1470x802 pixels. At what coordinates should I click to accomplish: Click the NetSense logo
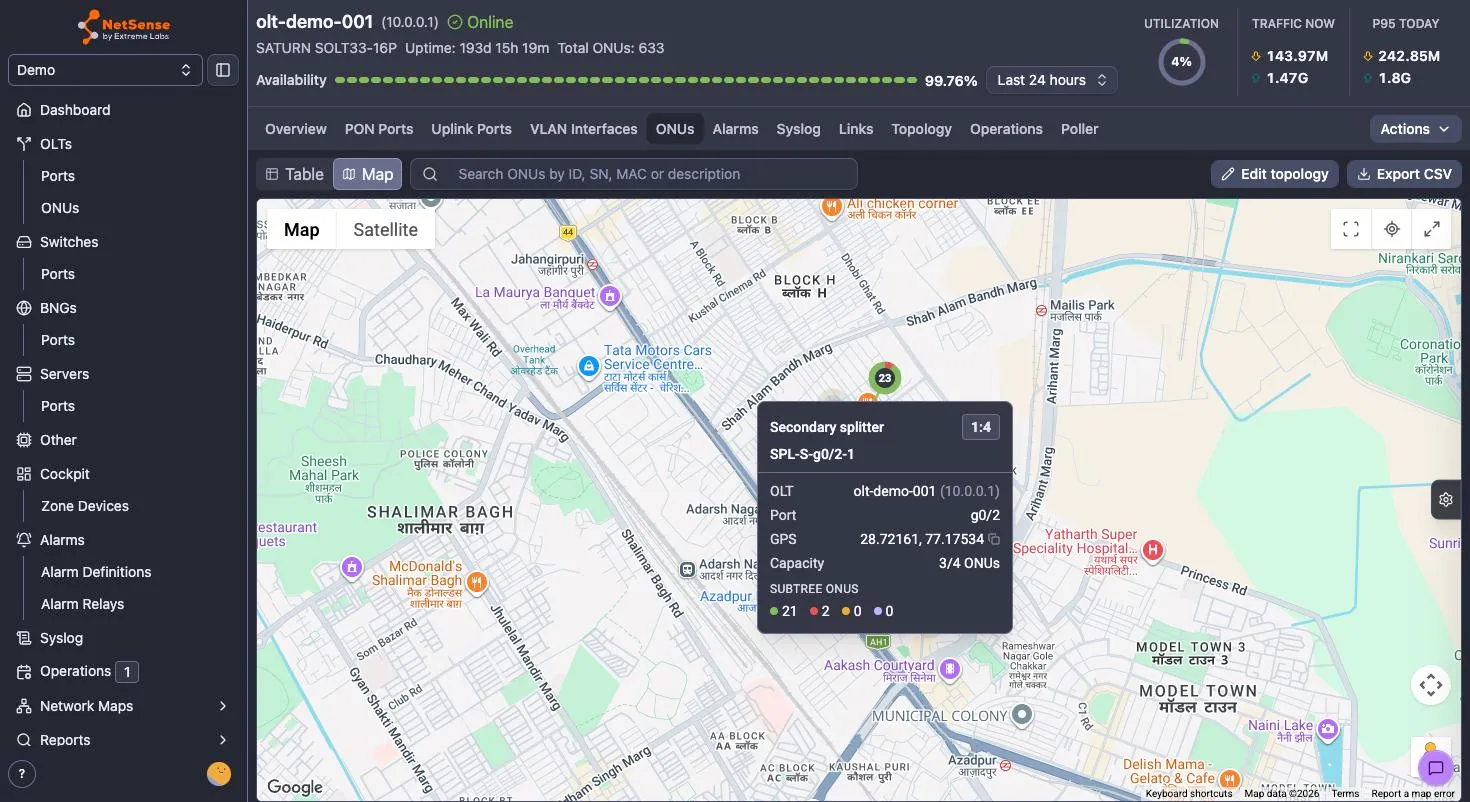[124, 27]
